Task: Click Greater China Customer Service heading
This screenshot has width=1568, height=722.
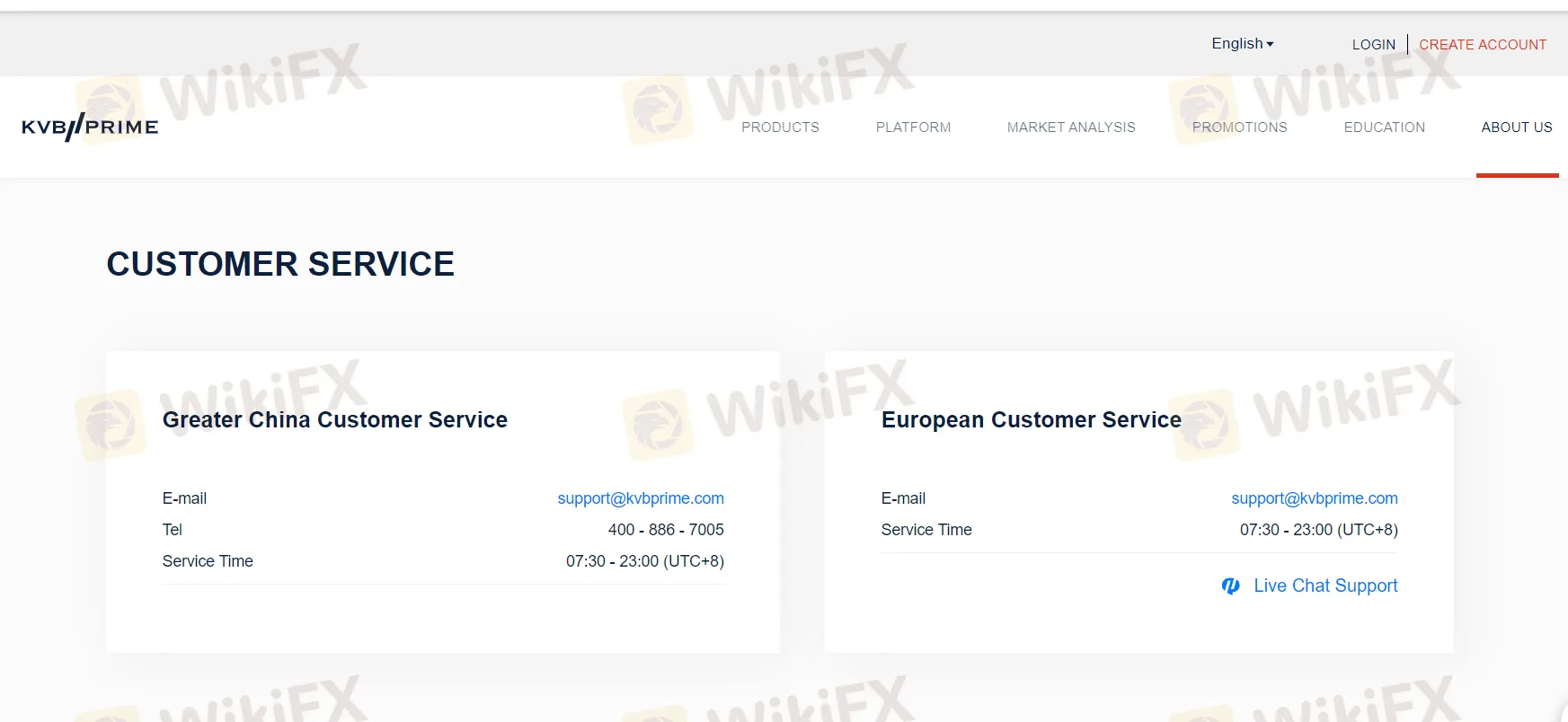Action: [x=335, y=419]
